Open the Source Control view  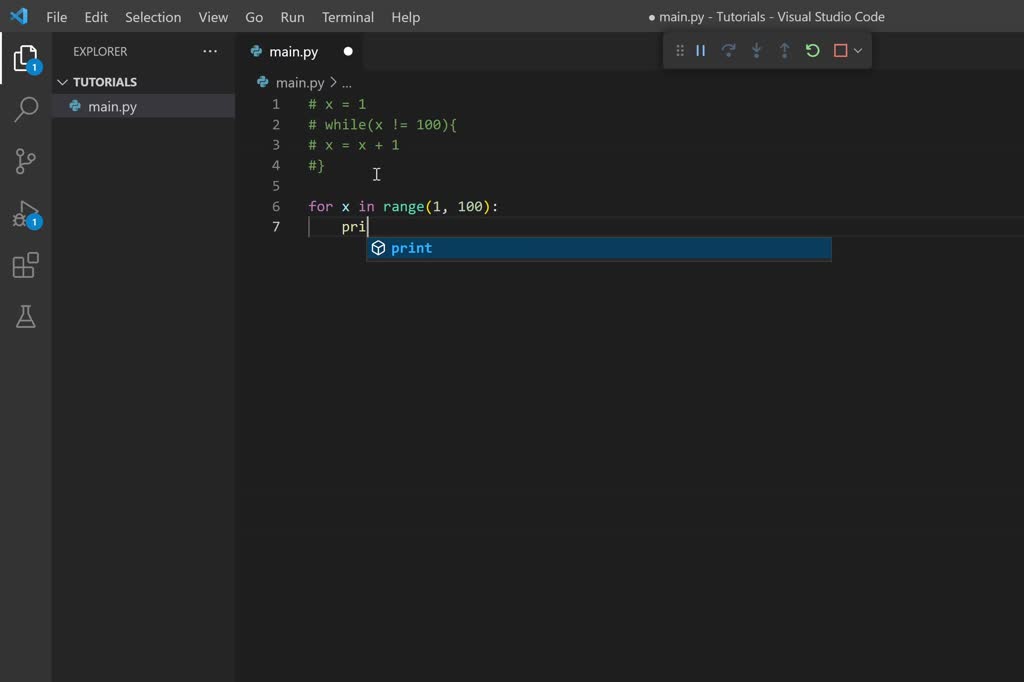pyautogui.click(x=25, y=161)
